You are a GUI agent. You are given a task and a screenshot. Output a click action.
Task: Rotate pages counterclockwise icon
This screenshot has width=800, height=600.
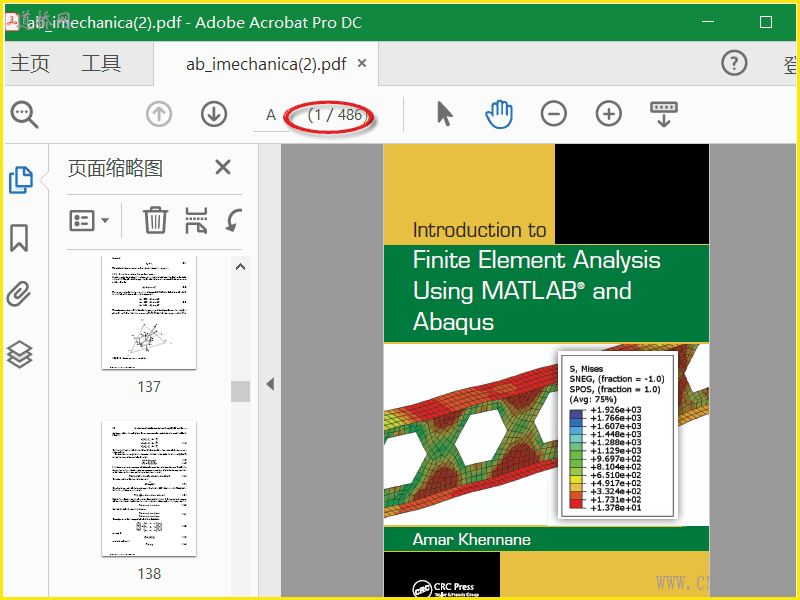(x=234, y=220)
